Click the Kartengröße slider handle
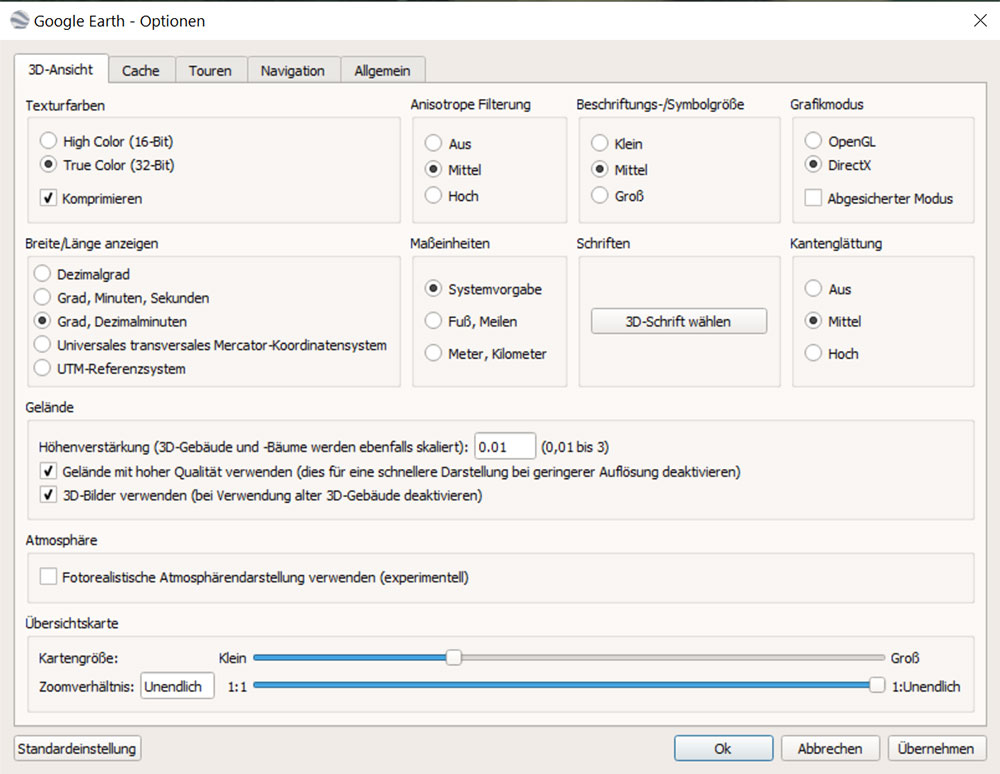The height and width of the screenshot is (774, 1000). coord(453,657)
